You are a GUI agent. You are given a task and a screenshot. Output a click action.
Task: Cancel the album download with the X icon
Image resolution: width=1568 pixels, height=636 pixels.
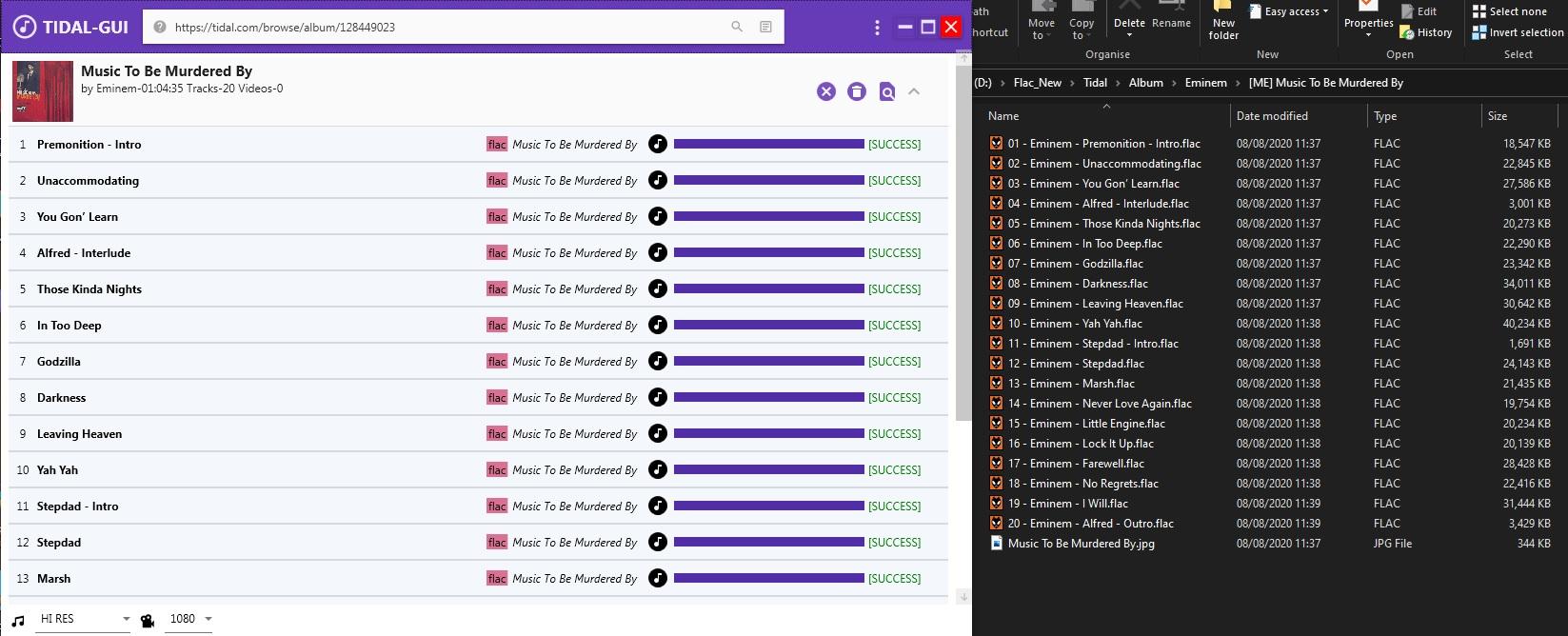(x=826, y=91)
